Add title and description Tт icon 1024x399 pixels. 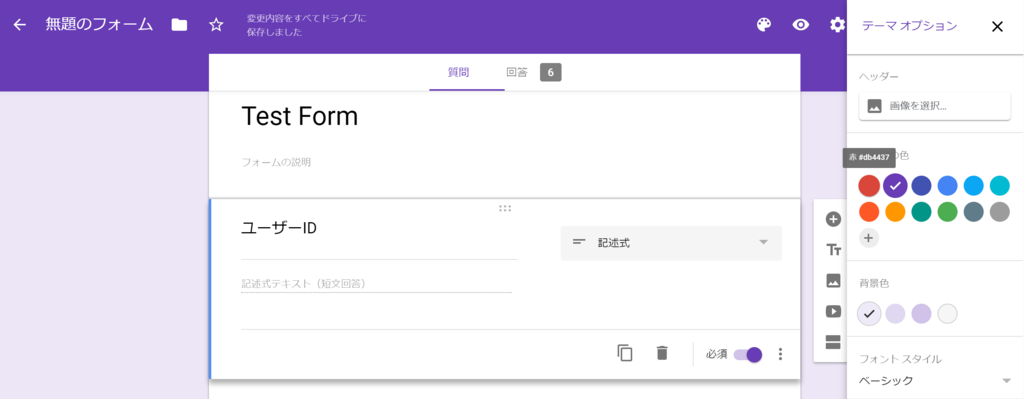pos(833,249)
